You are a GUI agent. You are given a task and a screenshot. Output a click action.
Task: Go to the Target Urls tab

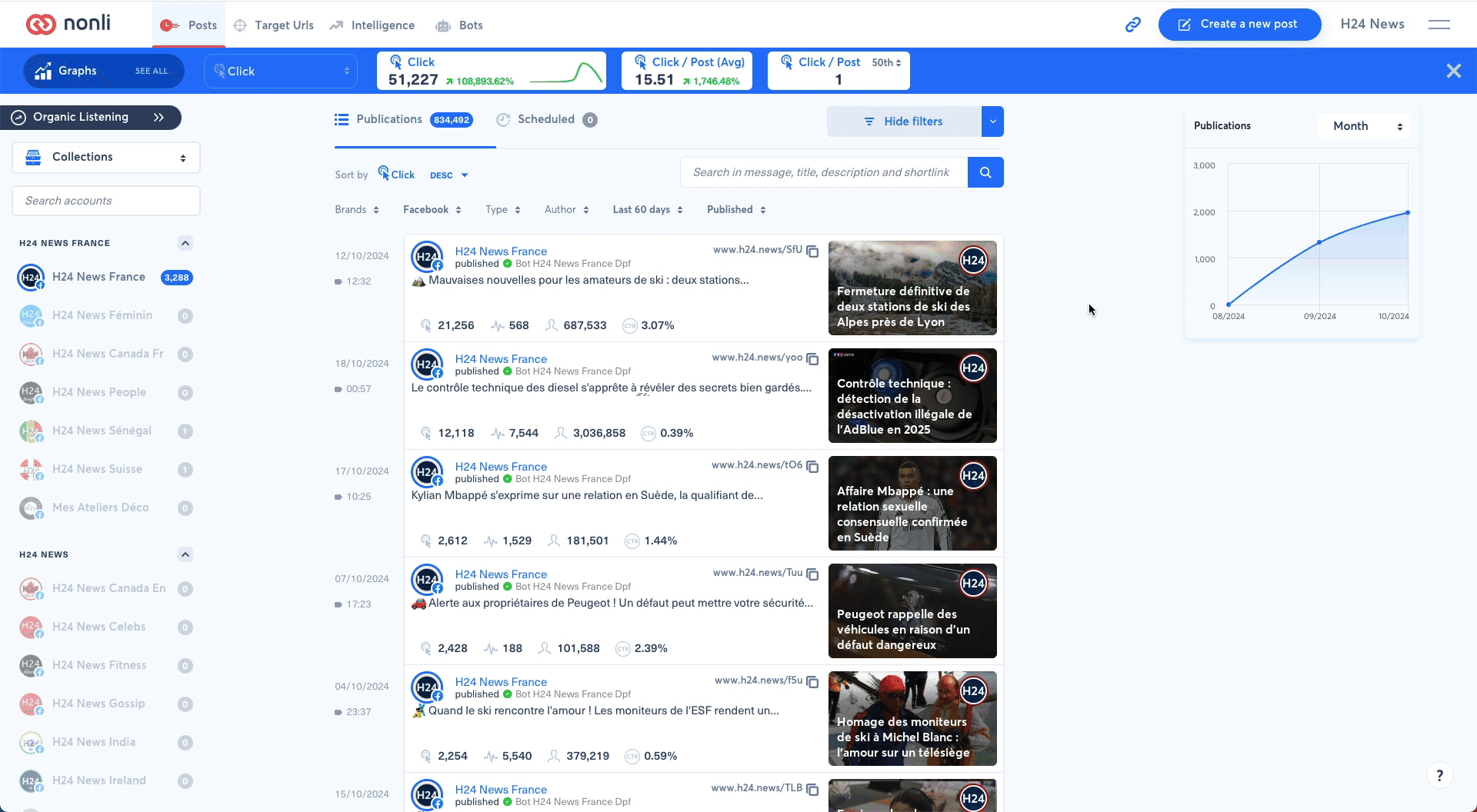[274, 25]
